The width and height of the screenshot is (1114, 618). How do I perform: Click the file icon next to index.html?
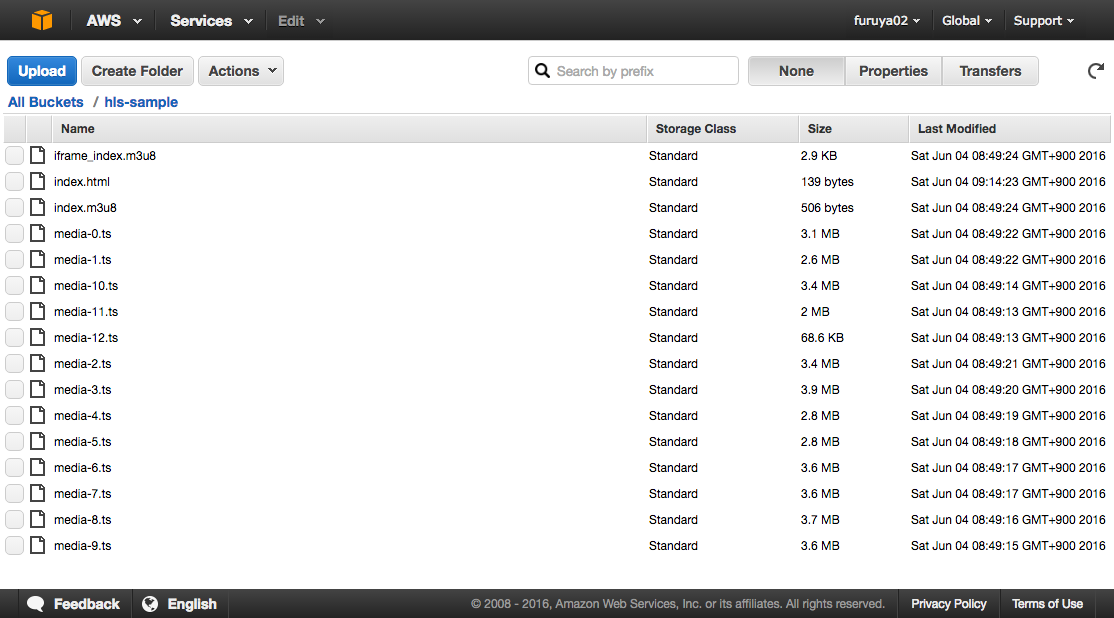click(x=38, y=182)
